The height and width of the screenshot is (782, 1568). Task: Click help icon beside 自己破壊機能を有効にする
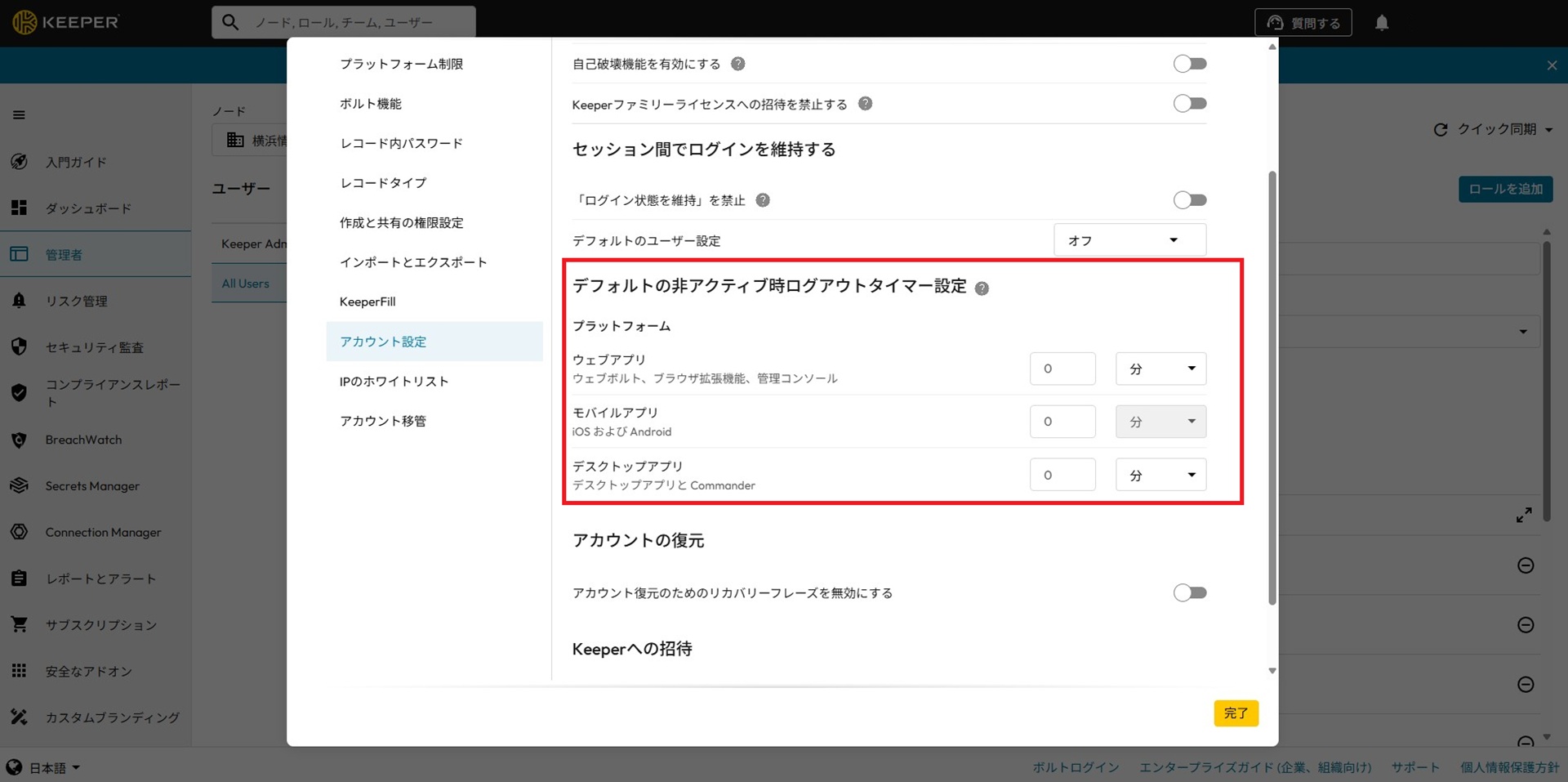click(x=737, y=64)
